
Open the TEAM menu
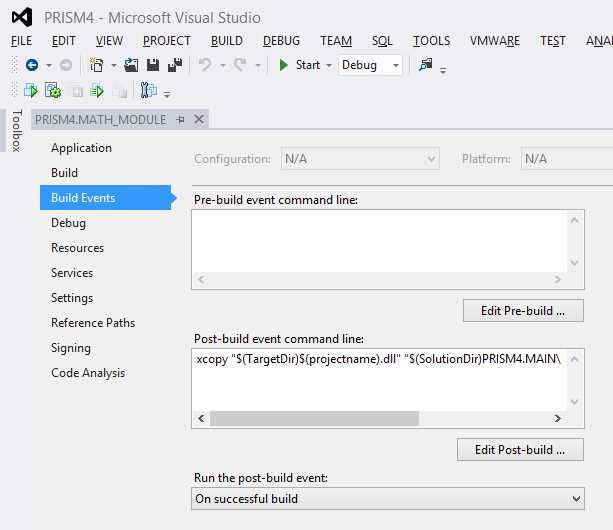click(x=336, y=41)
